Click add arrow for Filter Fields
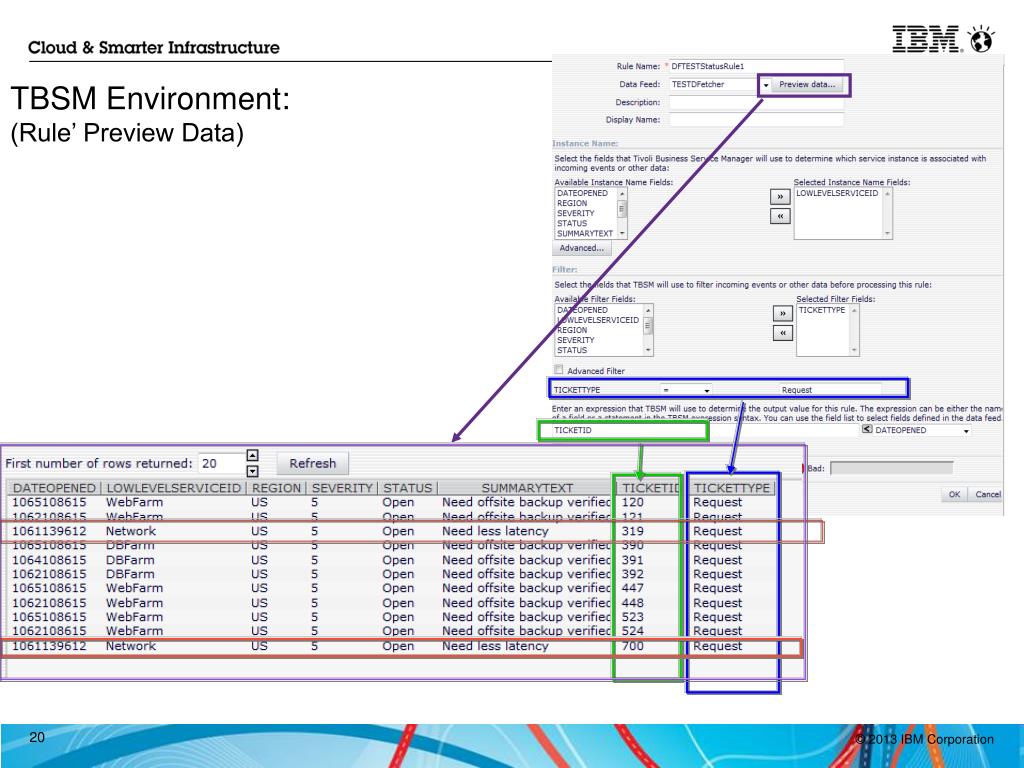 click(x=783, y=314)
